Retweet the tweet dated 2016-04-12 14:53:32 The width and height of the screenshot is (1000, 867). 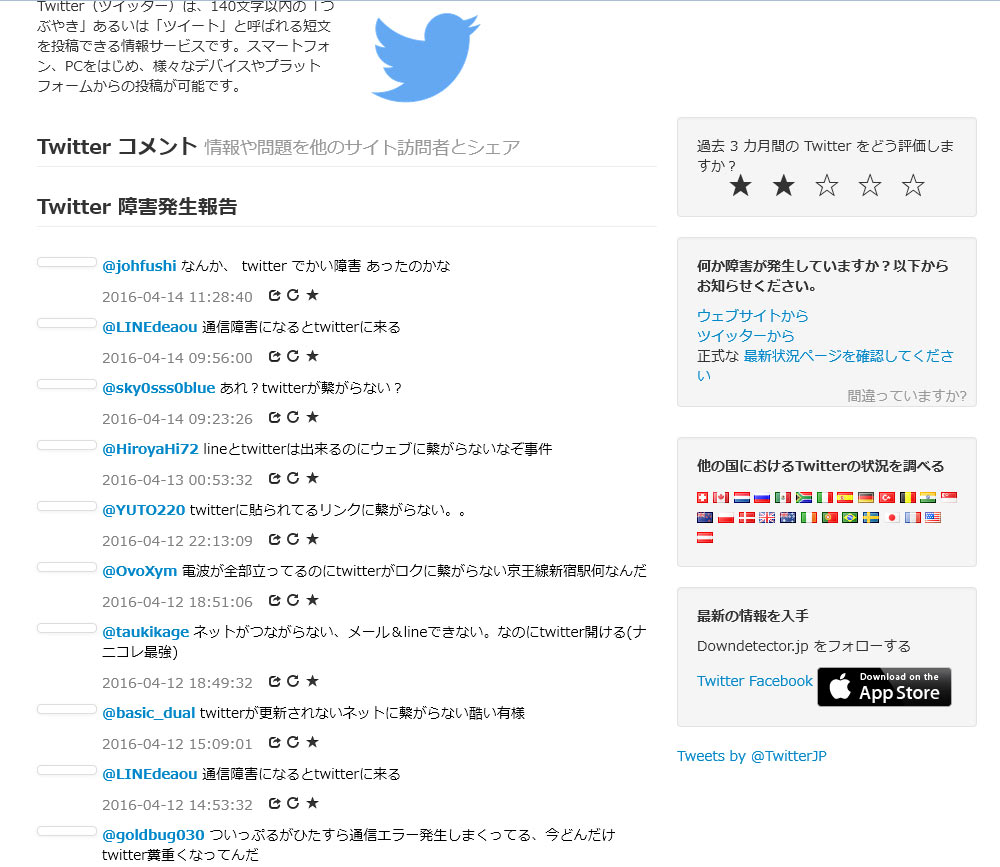293,803
